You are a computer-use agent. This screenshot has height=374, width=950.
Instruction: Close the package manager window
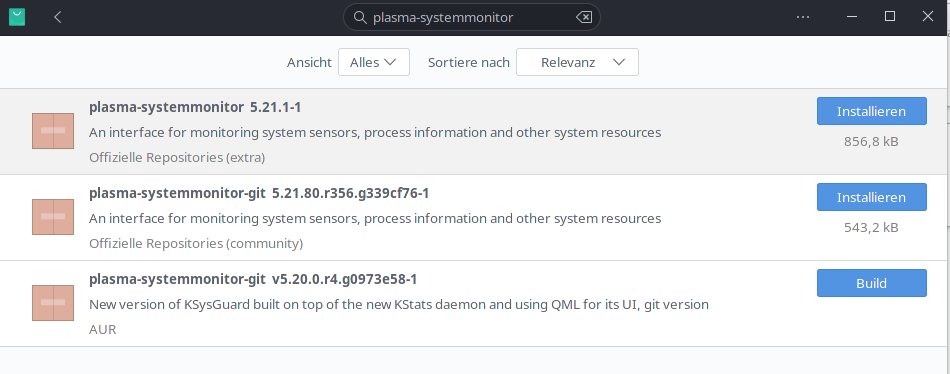click(928, 17)
